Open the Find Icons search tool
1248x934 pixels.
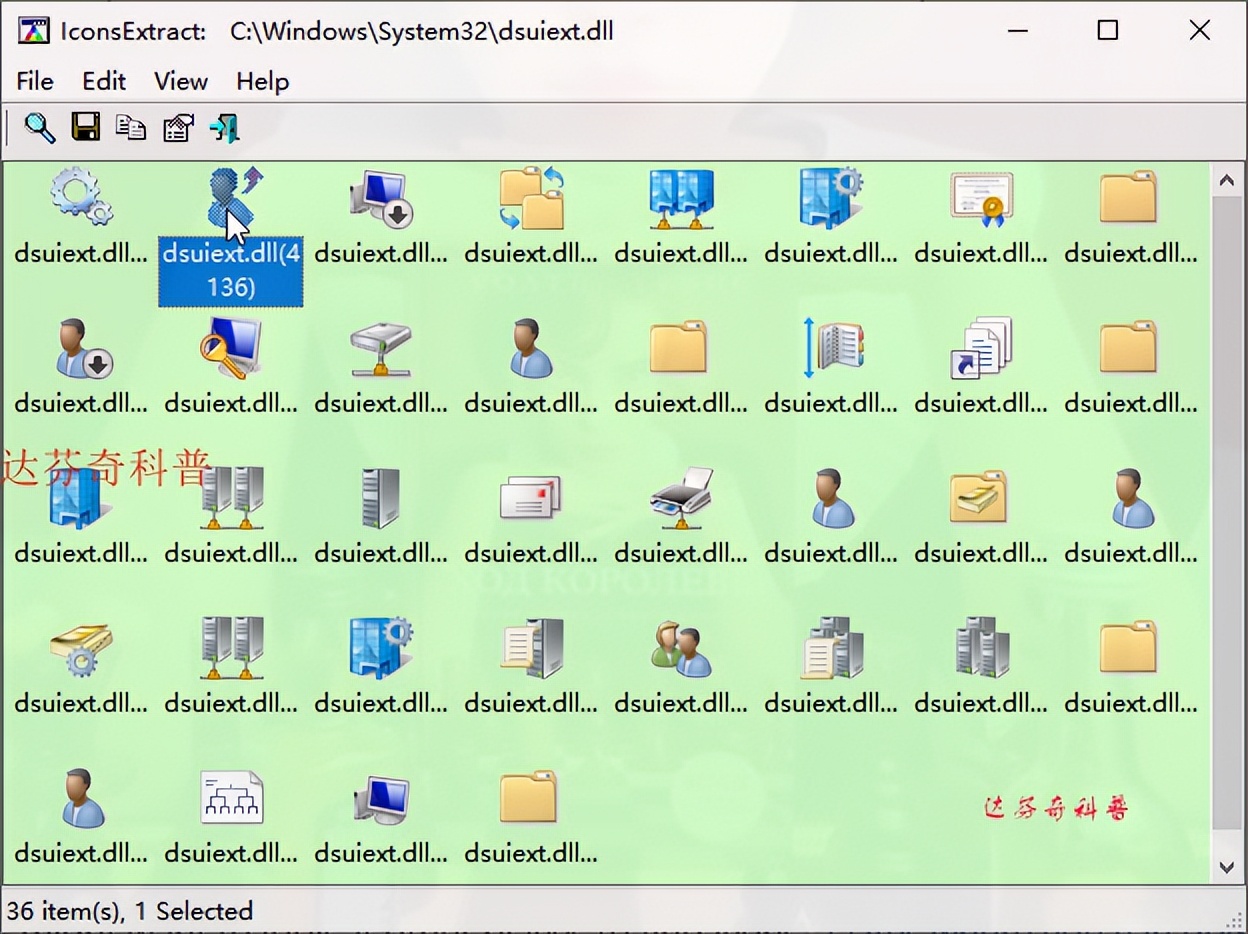pyautogui.click(x=39, y=127)
